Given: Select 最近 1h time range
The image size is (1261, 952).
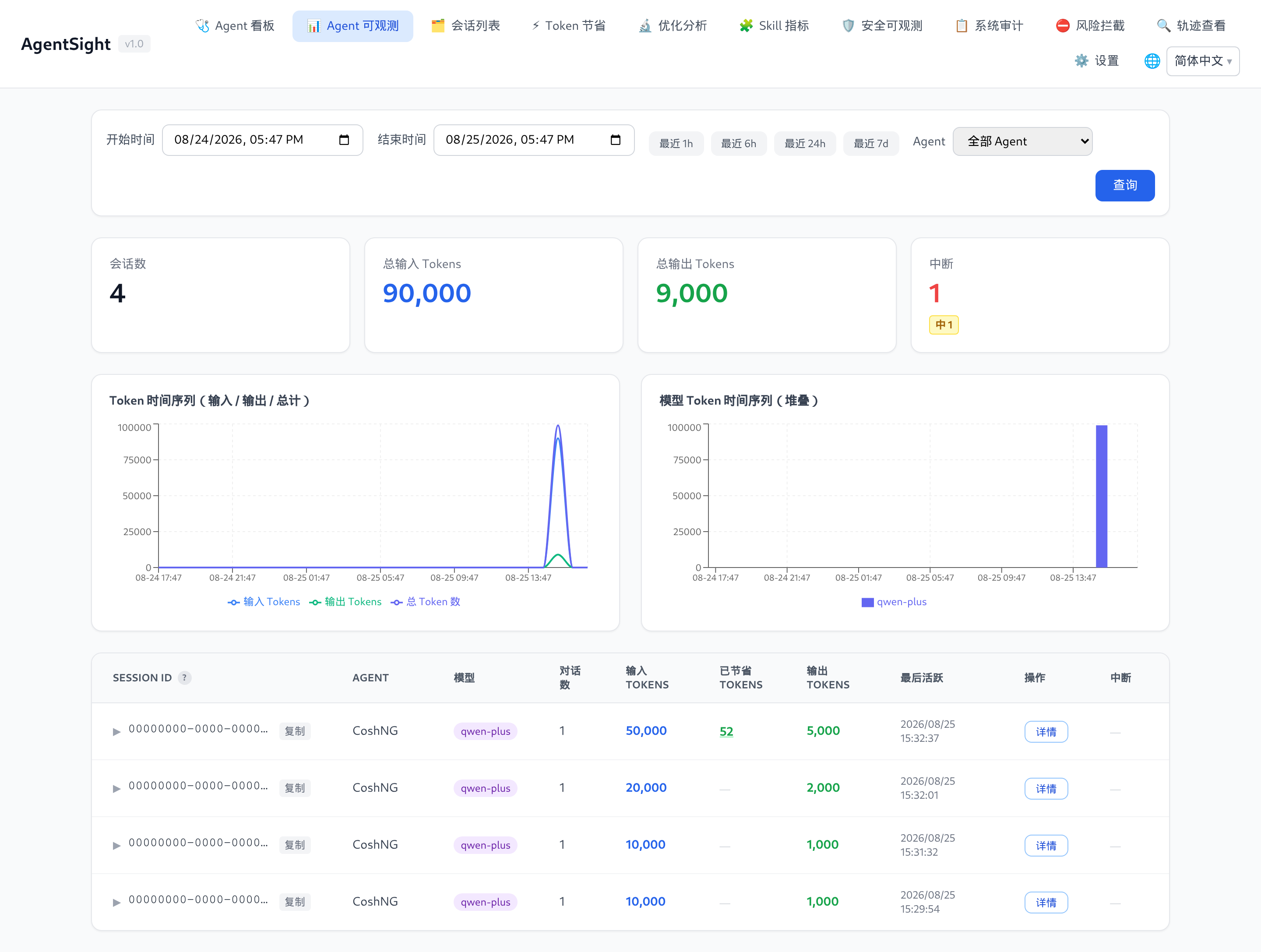Looking at the screenshot, I should (x=676, y=144).
